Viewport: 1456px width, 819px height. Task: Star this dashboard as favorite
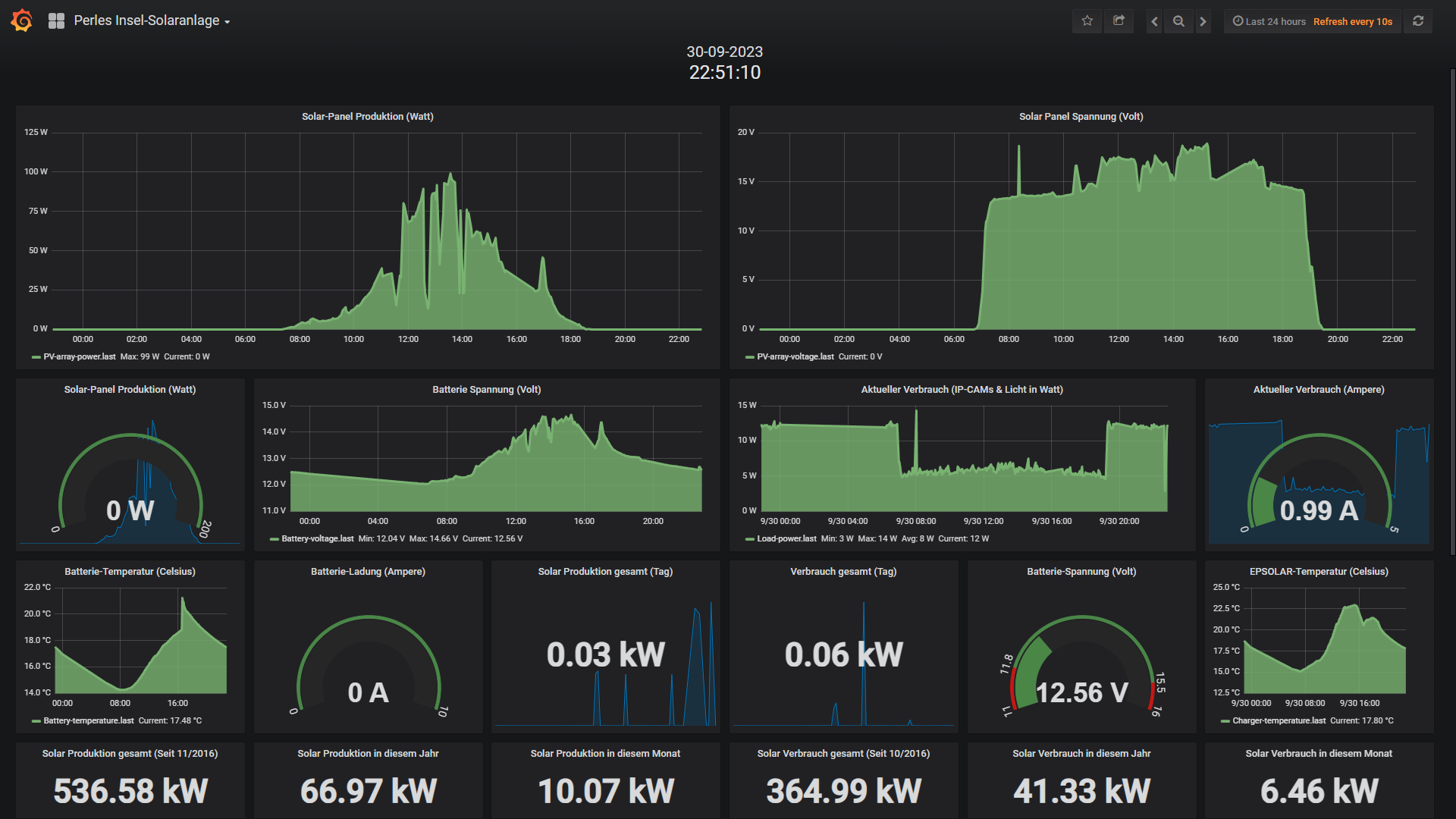1087,21
